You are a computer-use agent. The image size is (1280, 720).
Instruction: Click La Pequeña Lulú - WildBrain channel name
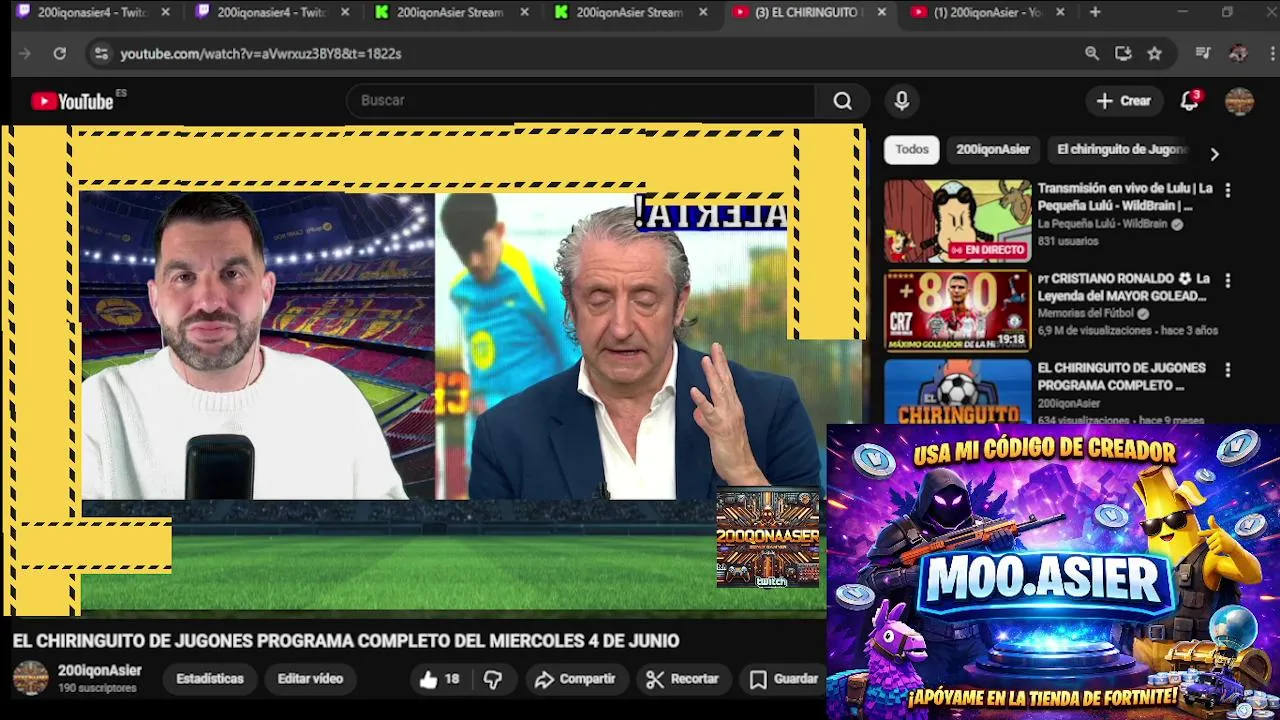click(x=1102, y=225)
